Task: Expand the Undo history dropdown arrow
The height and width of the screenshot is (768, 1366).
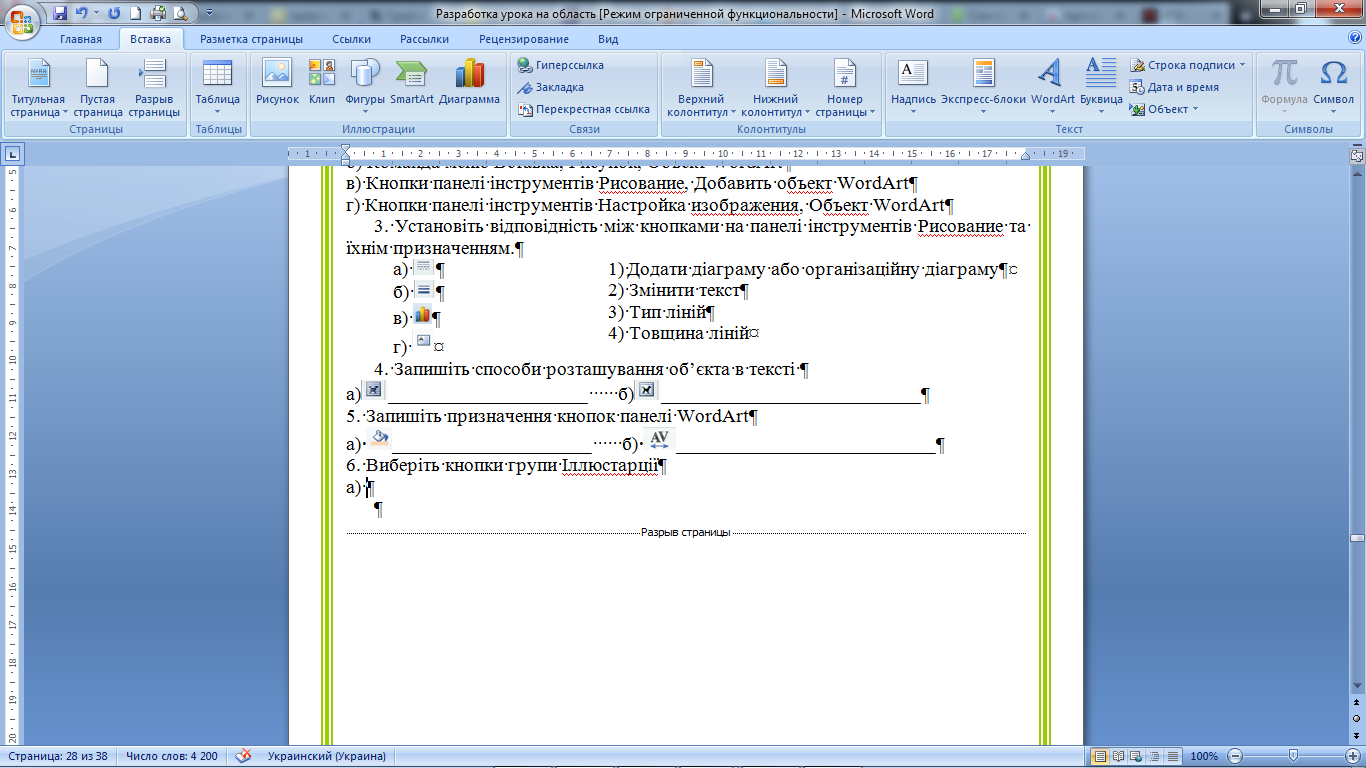Action: coord(96,14)
